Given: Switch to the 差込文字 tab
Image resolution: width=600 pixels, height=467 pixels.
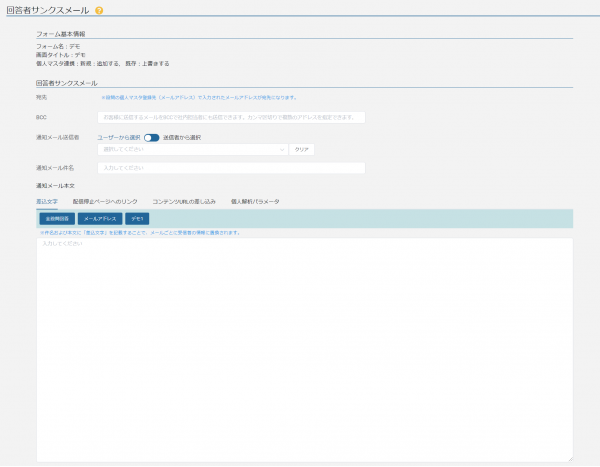Looking at the screenshot, I should [47, 201].
